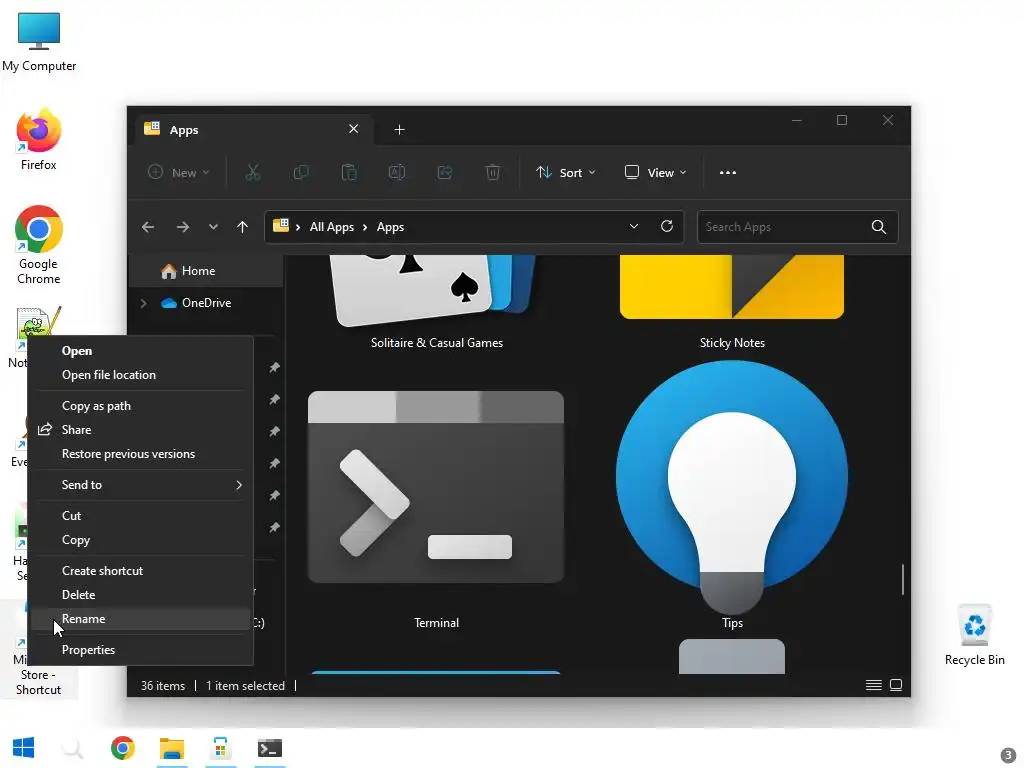Choose Share in the context menu
Screen dimensions: 1024x768
pyautogui.click(x=141, y=430)
